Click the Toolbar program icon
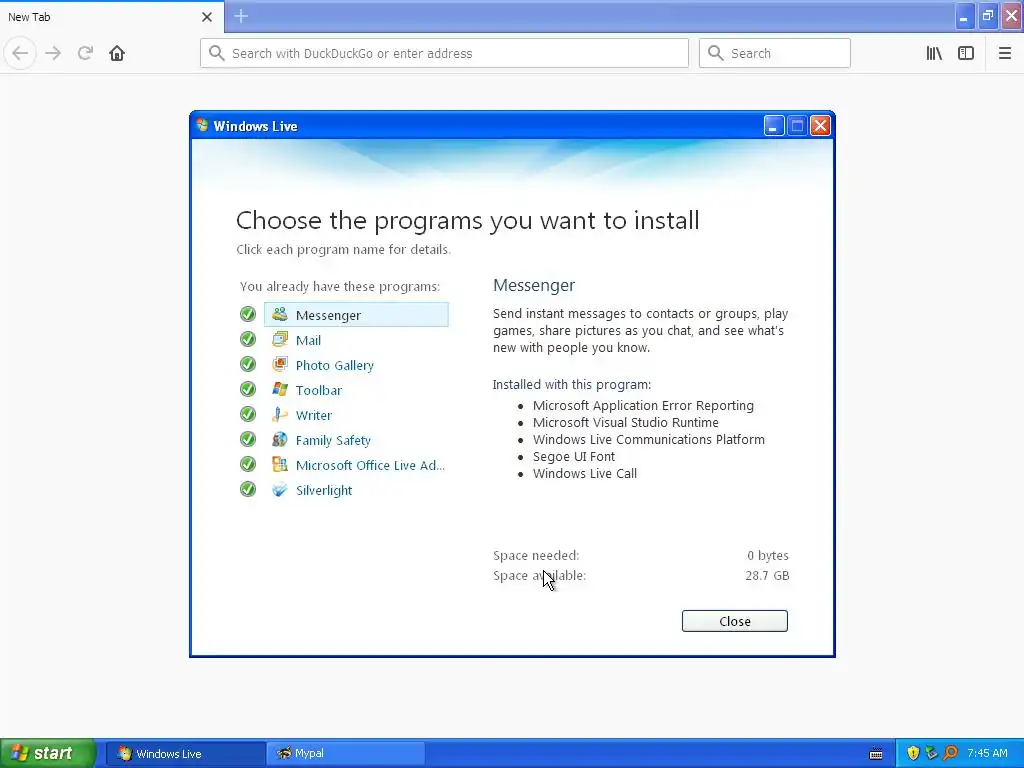Viewport: 1024px width, 768px height. point(280,389)
